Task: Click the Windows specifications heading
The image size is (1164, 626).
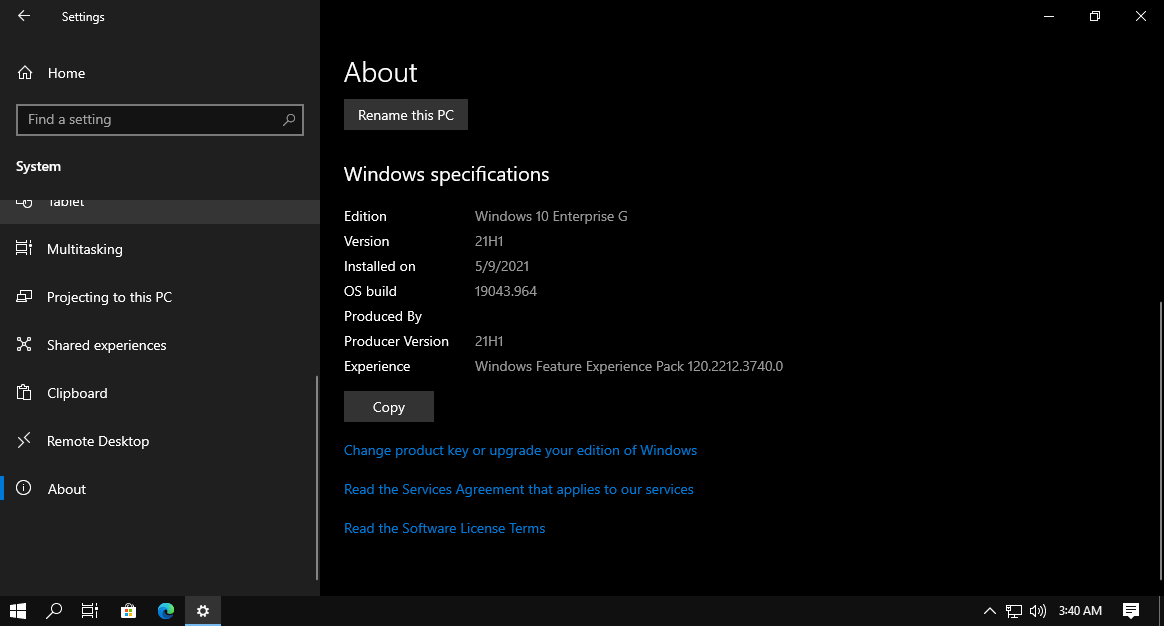Action: 446,174
